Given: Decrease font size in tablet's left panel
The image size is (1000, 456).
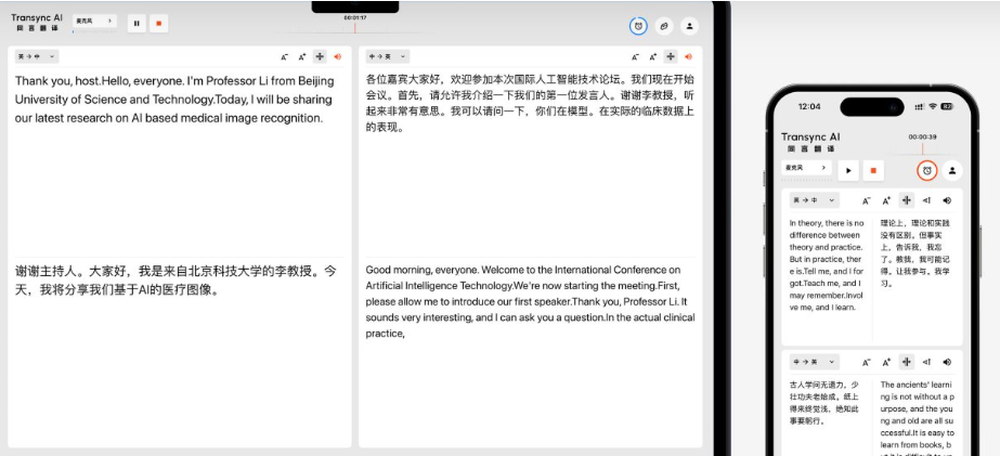Looking at the screenshot, I should [x=284, y=57].
